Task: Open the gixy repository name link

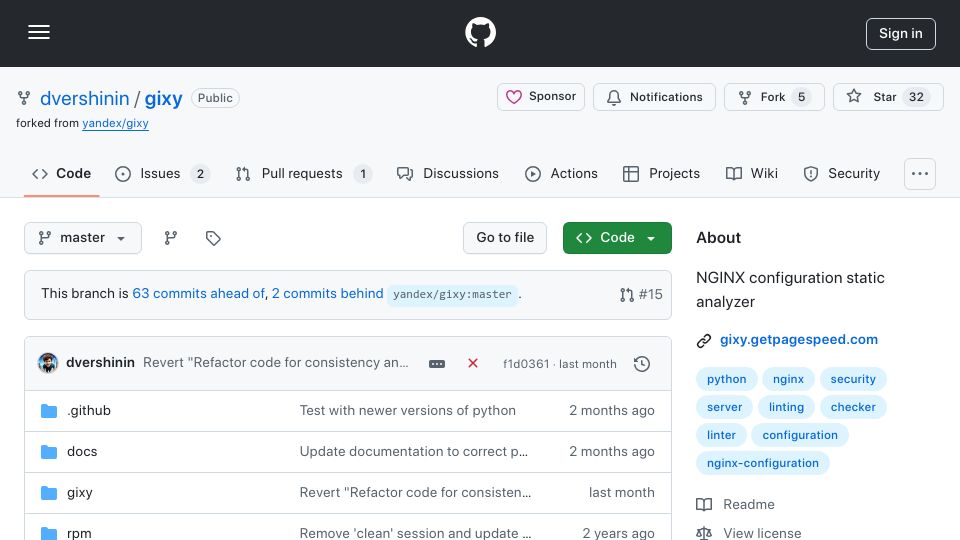Action: (163, 98)
